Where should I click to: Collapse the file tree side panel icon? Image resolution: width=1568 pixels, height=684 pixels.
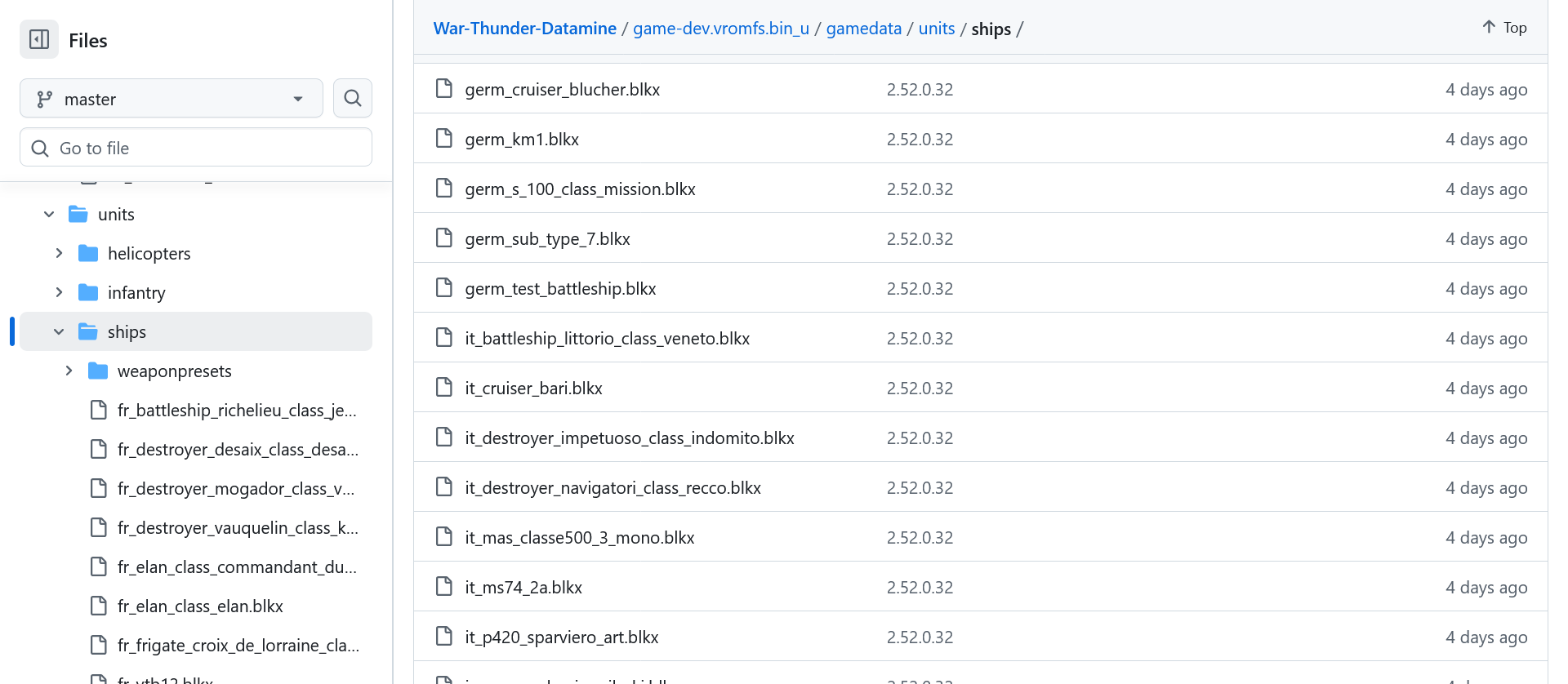pyautogui.click(x=39, y=39)
